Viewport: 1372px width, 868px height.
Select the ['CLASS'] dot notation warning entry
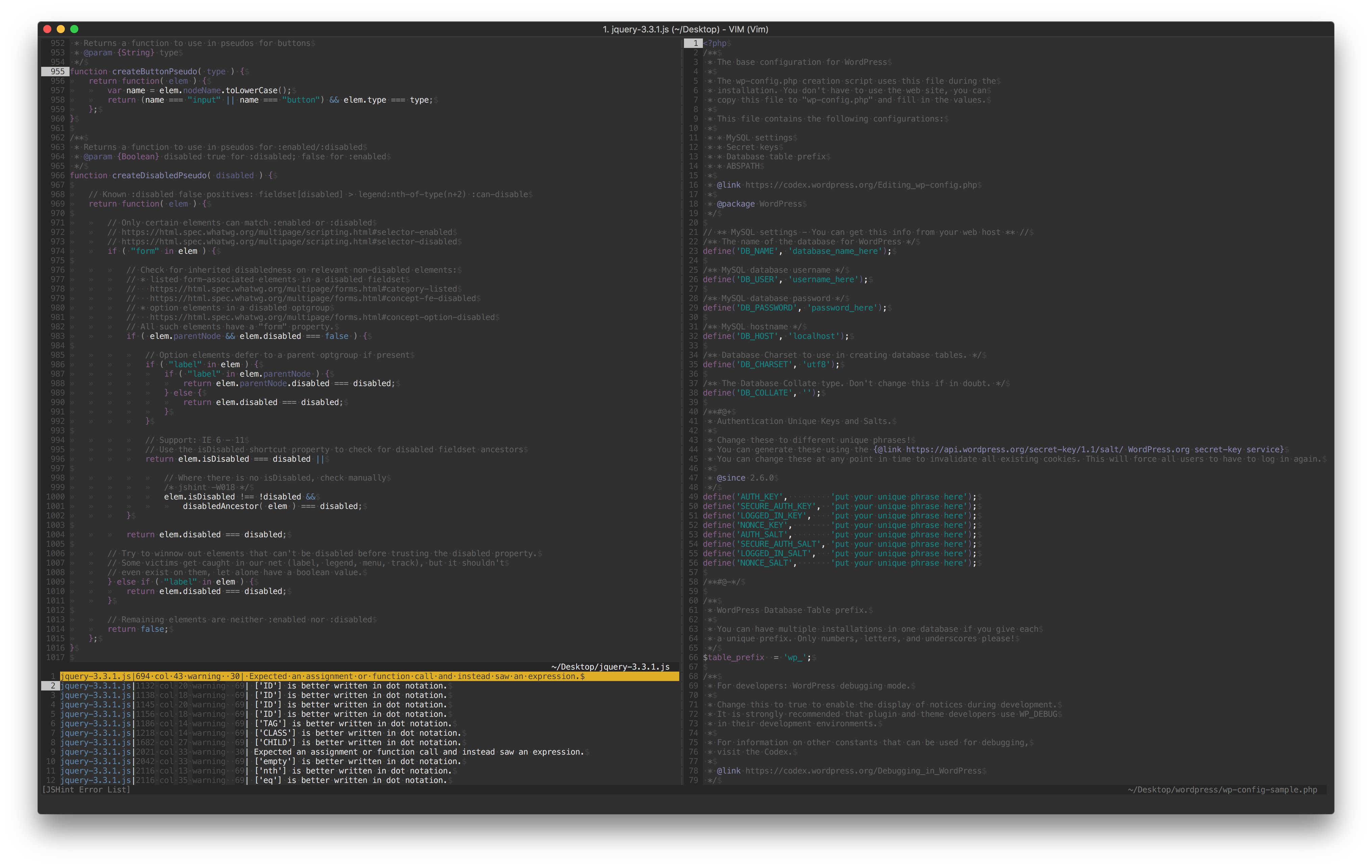pyautogui.click(x=262, y=733)
